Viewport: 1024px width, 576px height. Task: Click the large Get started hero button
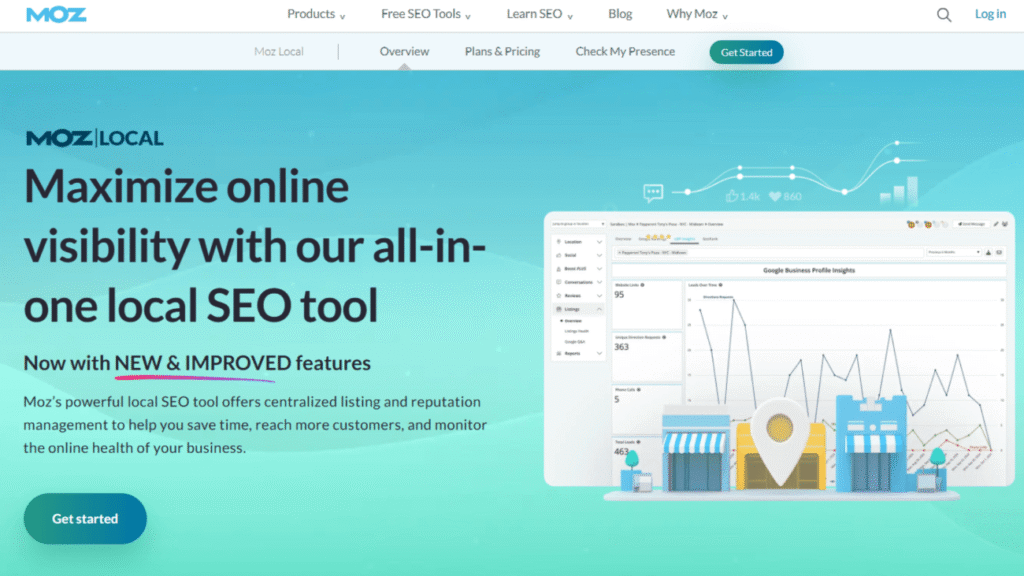(x=85, y=519)
